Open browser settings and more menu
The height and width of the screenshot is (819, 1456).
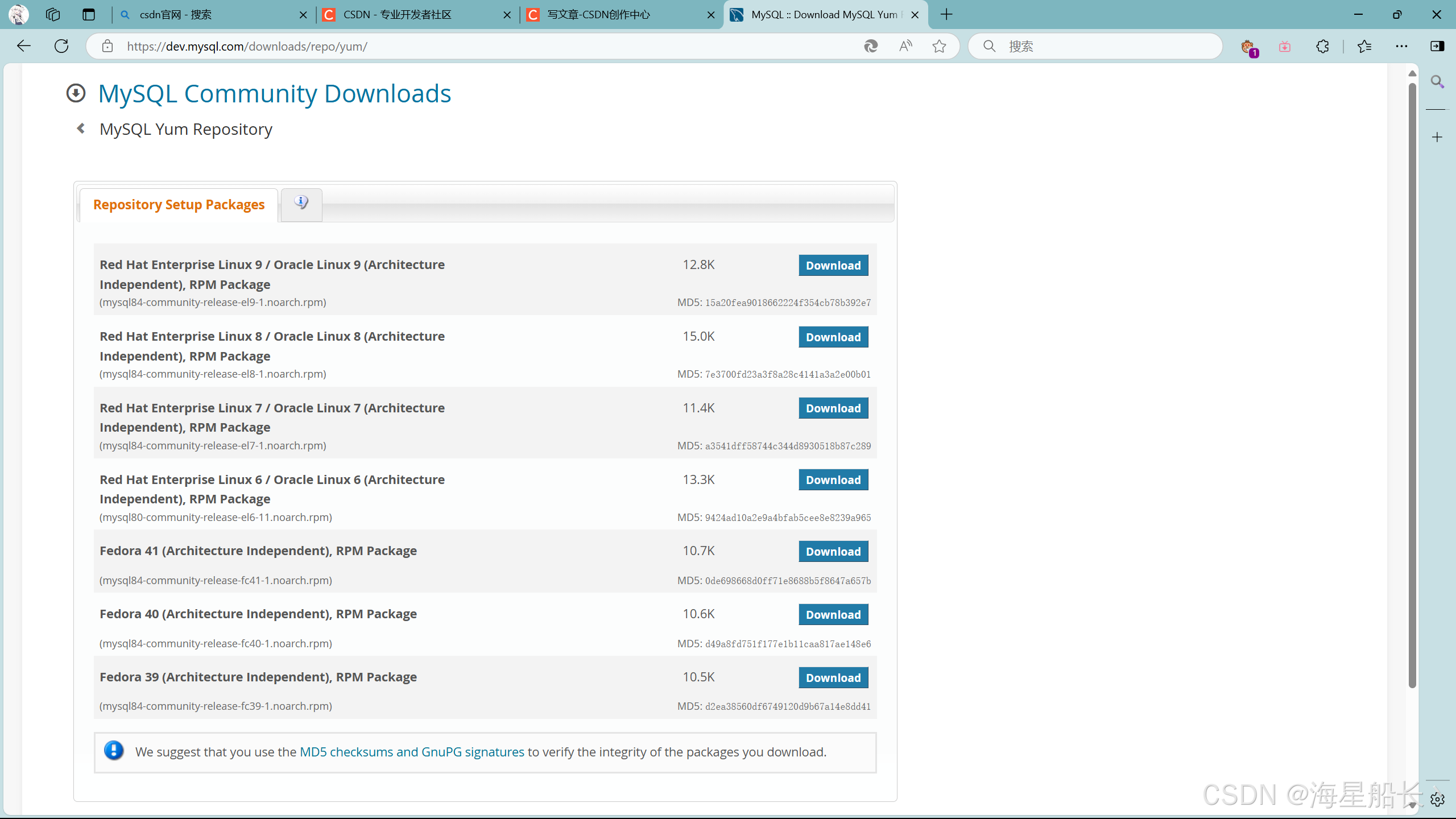coord(1401,46)
